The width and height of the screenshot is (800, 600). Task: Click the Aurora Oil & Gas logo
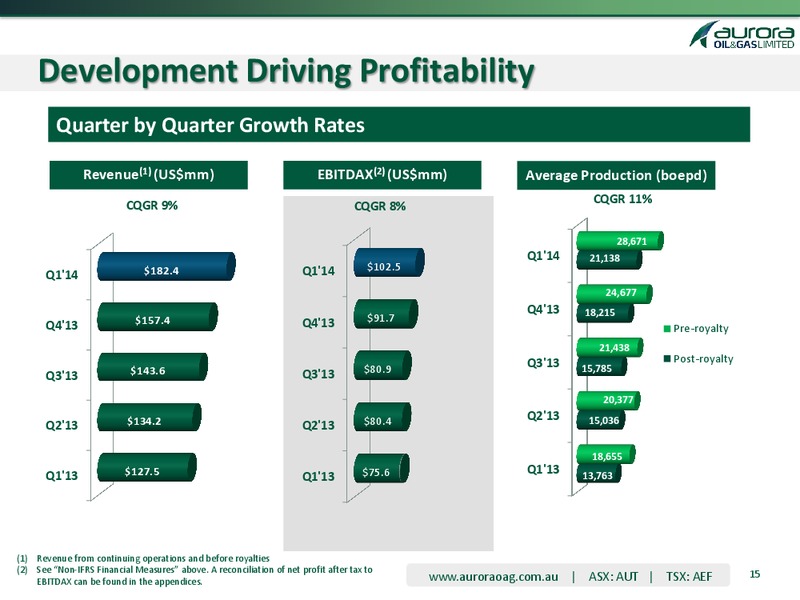point(742,35)
